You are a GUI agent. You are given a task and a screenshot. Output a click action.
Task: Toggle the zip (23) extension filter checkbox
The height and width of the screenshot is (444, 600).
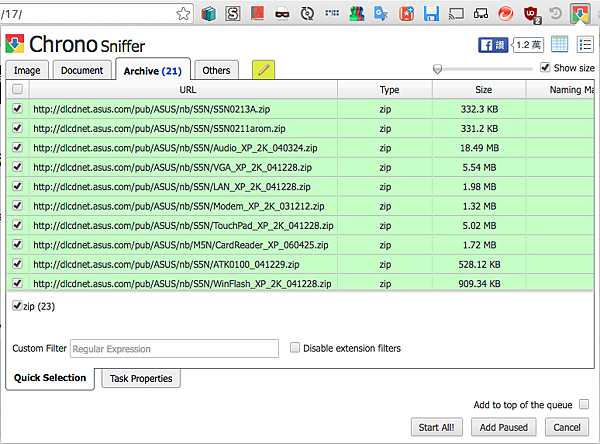(17, 306)
